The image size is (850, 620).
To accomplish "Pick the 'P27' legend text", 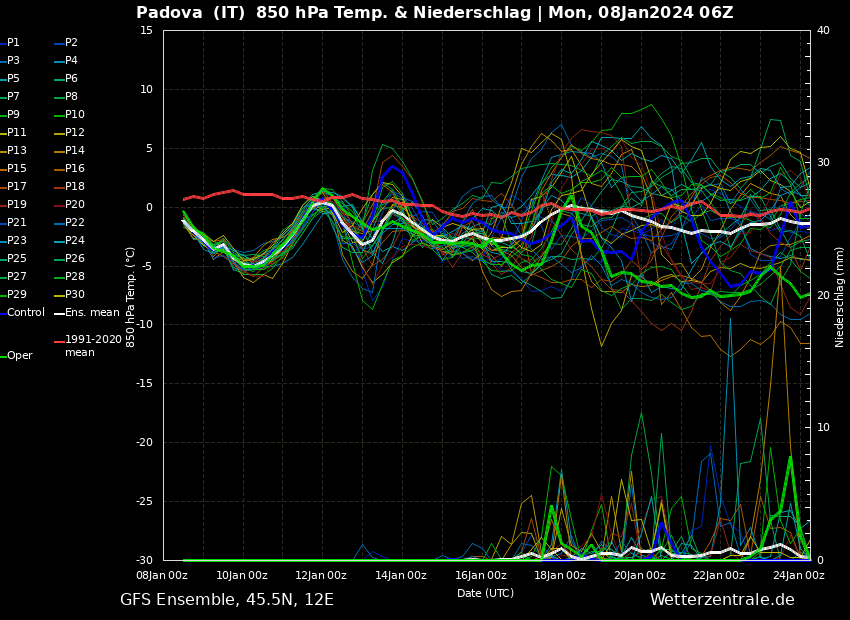I will [17, 276].
